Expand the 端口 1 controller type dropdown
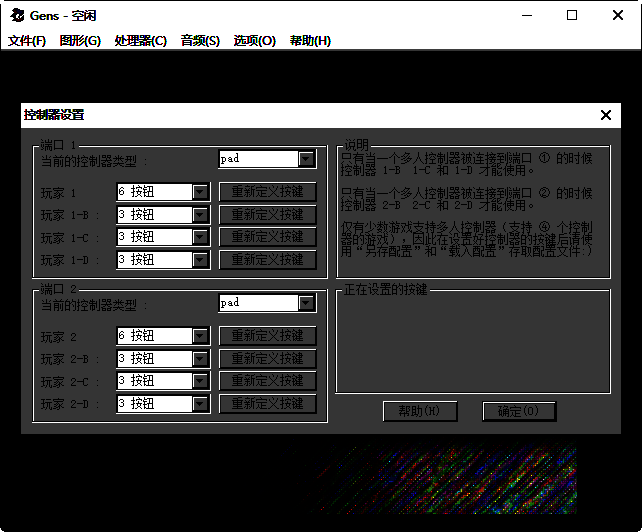The width and height of the screenshot is (642, 532). click(306, 159)
